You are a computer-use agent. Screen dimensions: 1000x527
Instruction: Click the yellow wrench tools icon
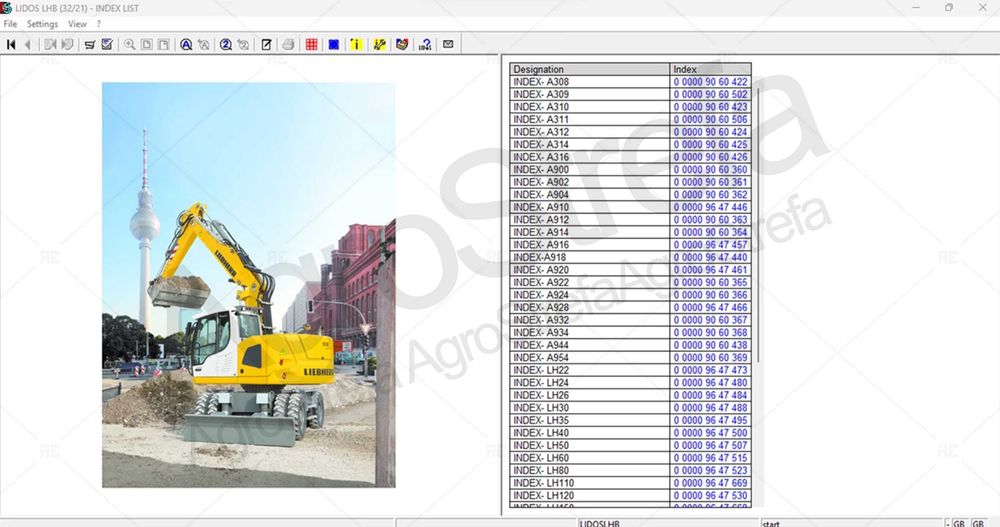[x=379, y=44]
